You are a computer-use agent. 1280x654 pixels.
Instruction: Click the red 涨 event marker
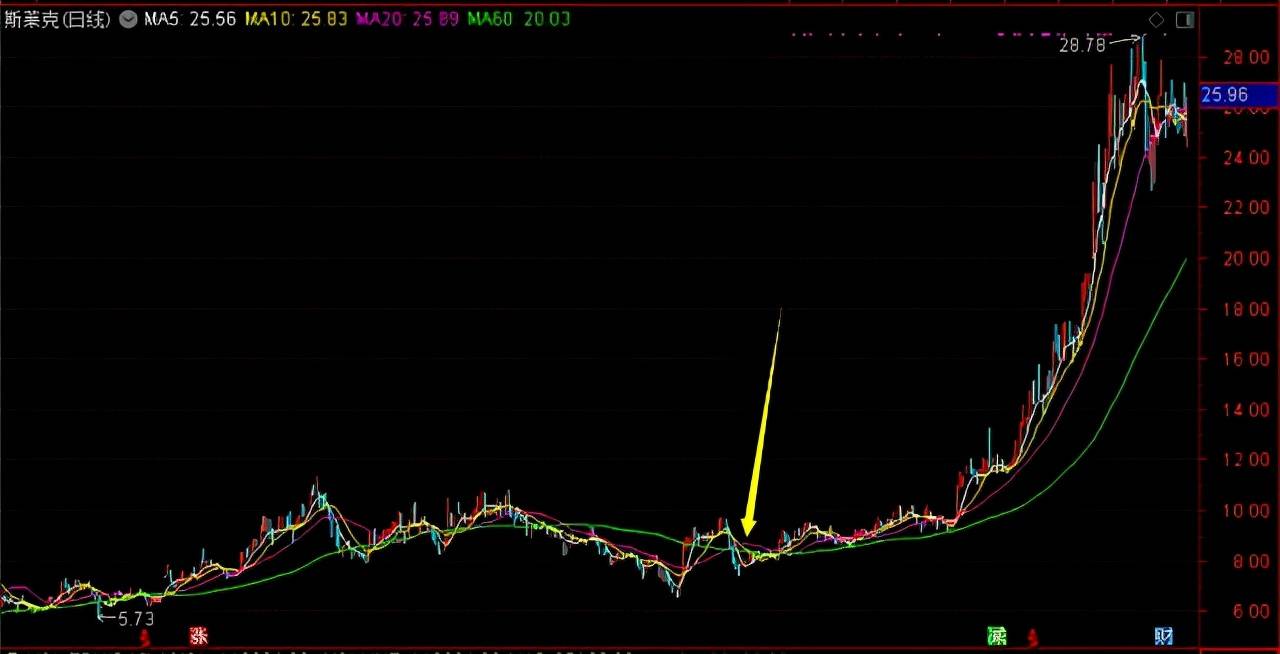(x=199, y=635)
